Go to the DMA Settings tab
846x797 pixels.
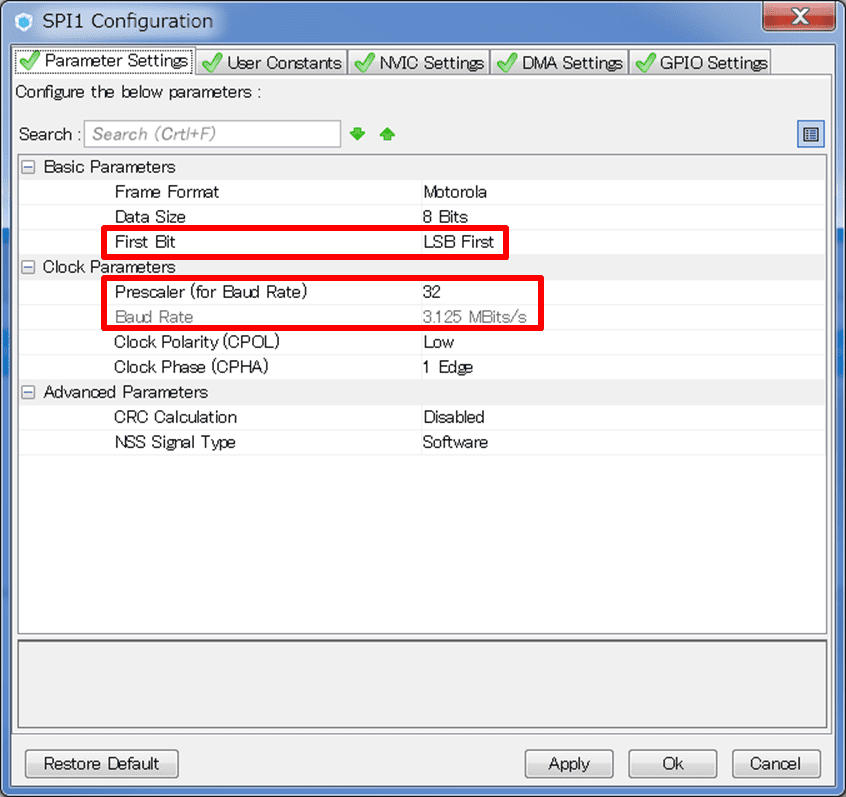[x=561, y=62]
